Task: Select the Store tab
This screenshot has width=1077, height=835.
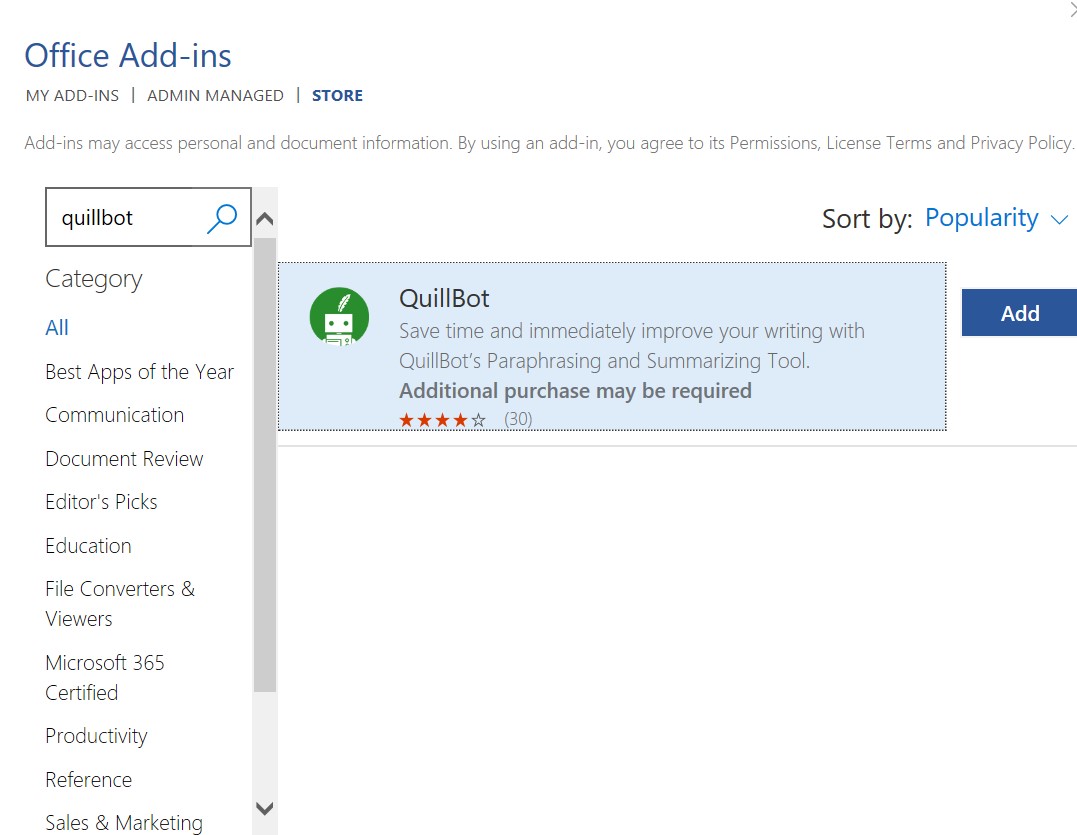Action: 337,95
